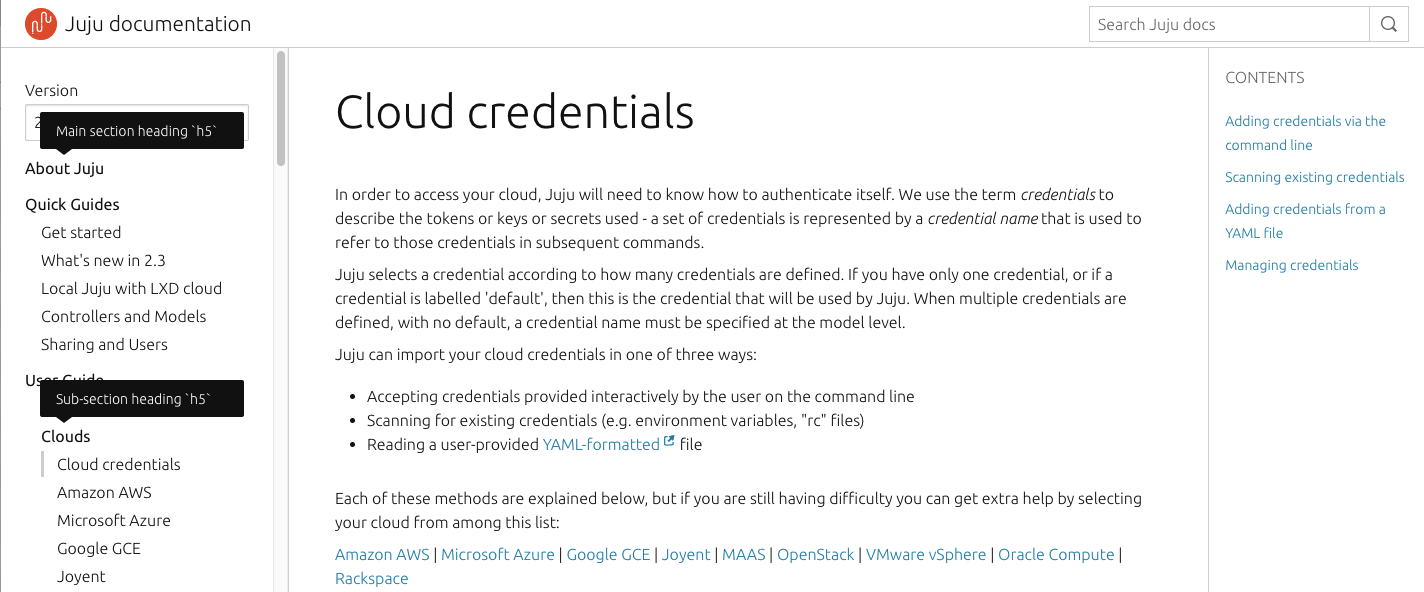The image size is (1424, 592).
Task: Open Managing credentials from the contents list
Action: pyautogui.click(x=1291, y=265)
